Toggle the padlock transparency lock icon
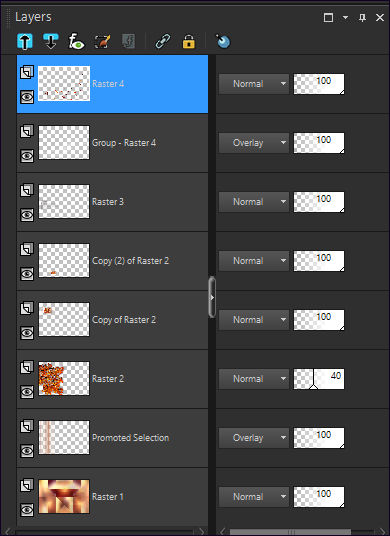Screen dimensions: 390x536 (189, 42)
